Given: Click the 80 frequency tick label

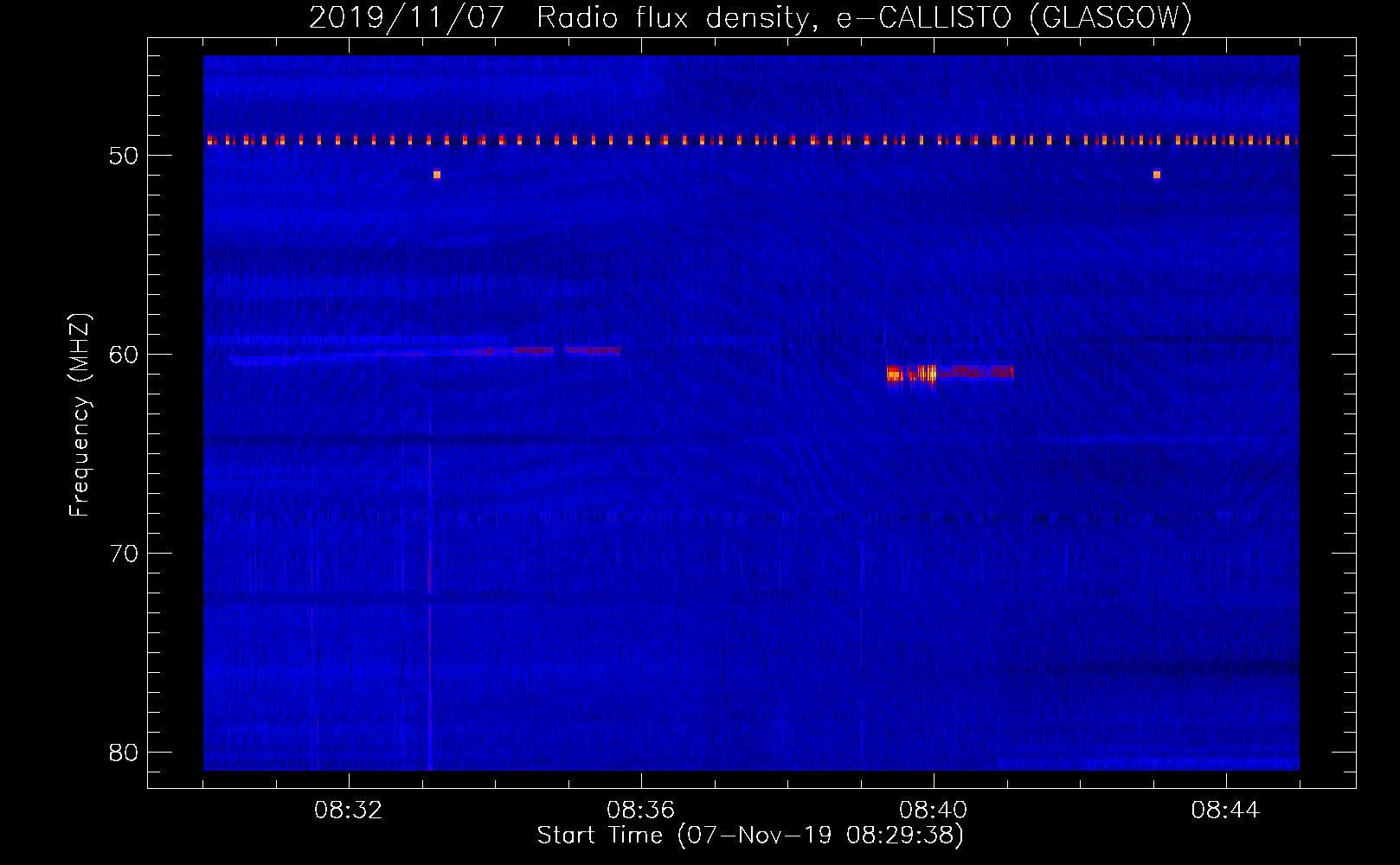Looking at the screenshot, I should click(x=124, y=753).
